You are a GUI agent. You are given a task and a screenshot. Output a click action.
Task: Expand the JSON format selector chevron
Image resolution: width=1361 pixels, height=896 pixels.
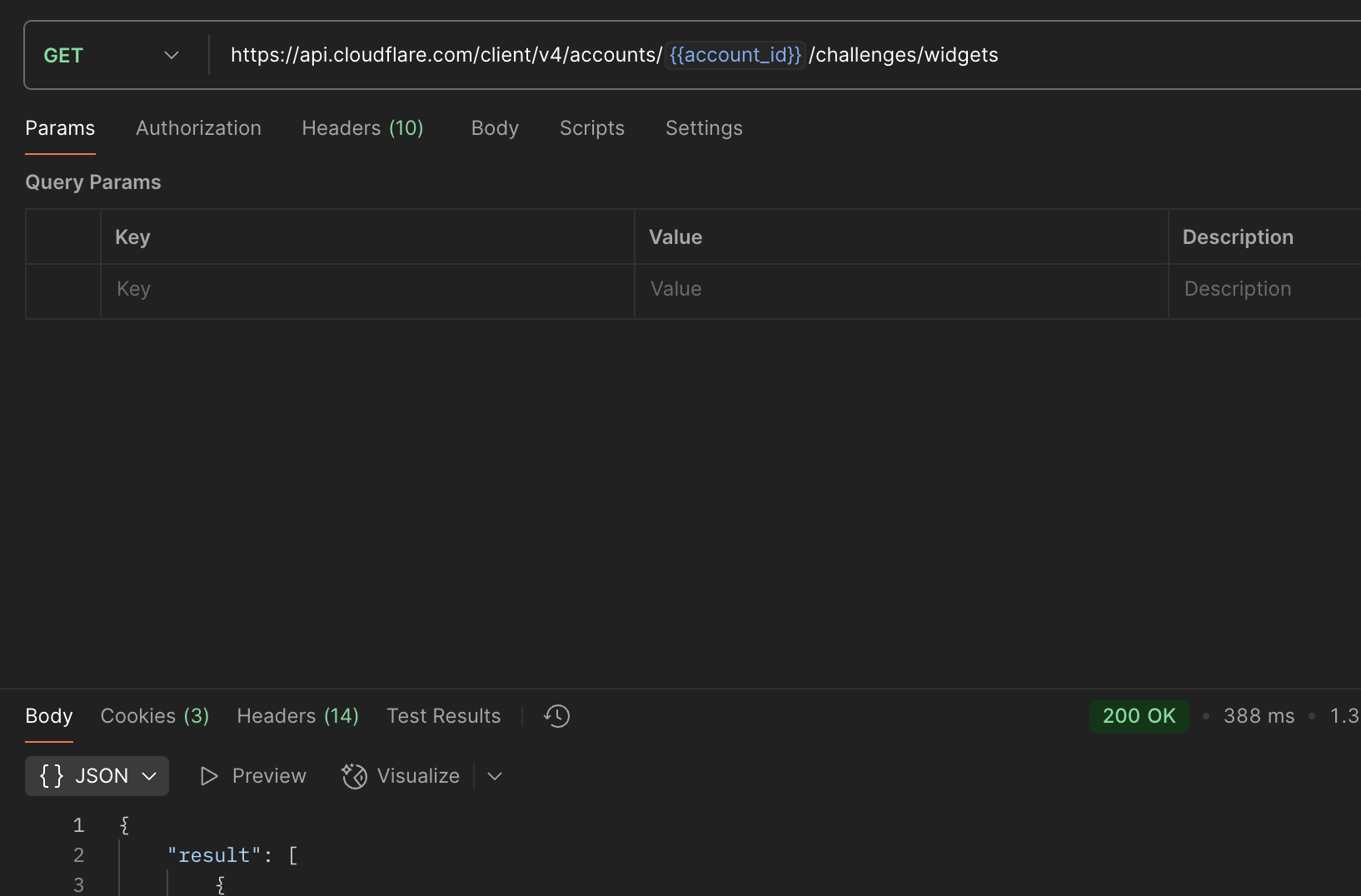[150, 776]
